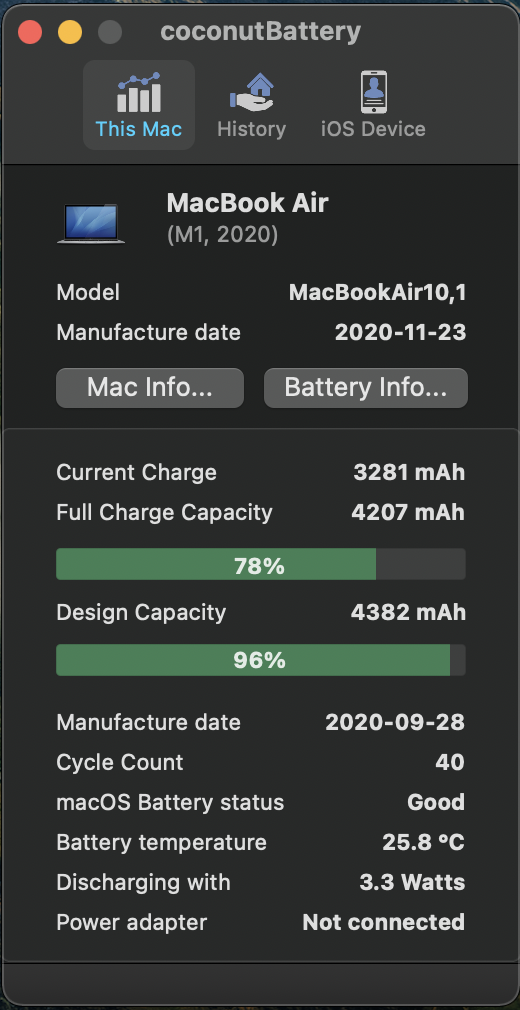Viewport: 520px width, 1010px height.
Task: Click the coconutBattery window title
Action: 260,31
